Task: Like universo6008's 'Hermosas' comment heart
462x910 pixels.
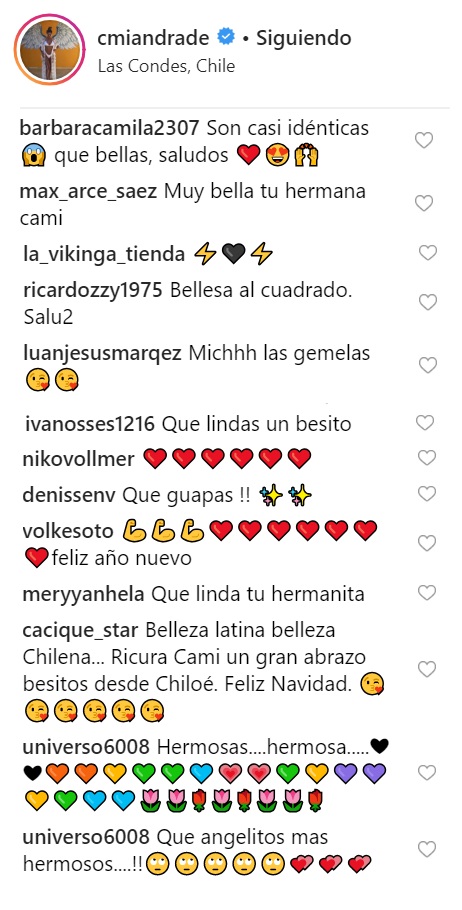Action: click(x=427, y=772)
